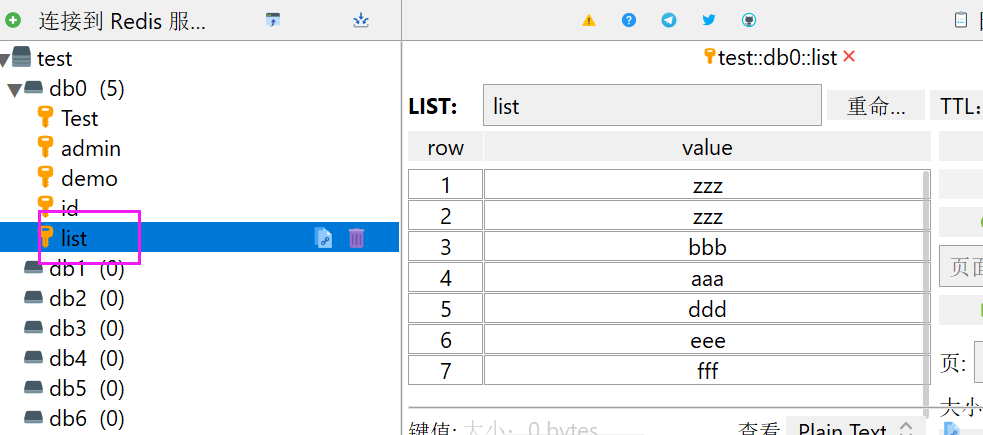Copy the list key name icon
Screen dimensions: 983x435
(323, 238)
